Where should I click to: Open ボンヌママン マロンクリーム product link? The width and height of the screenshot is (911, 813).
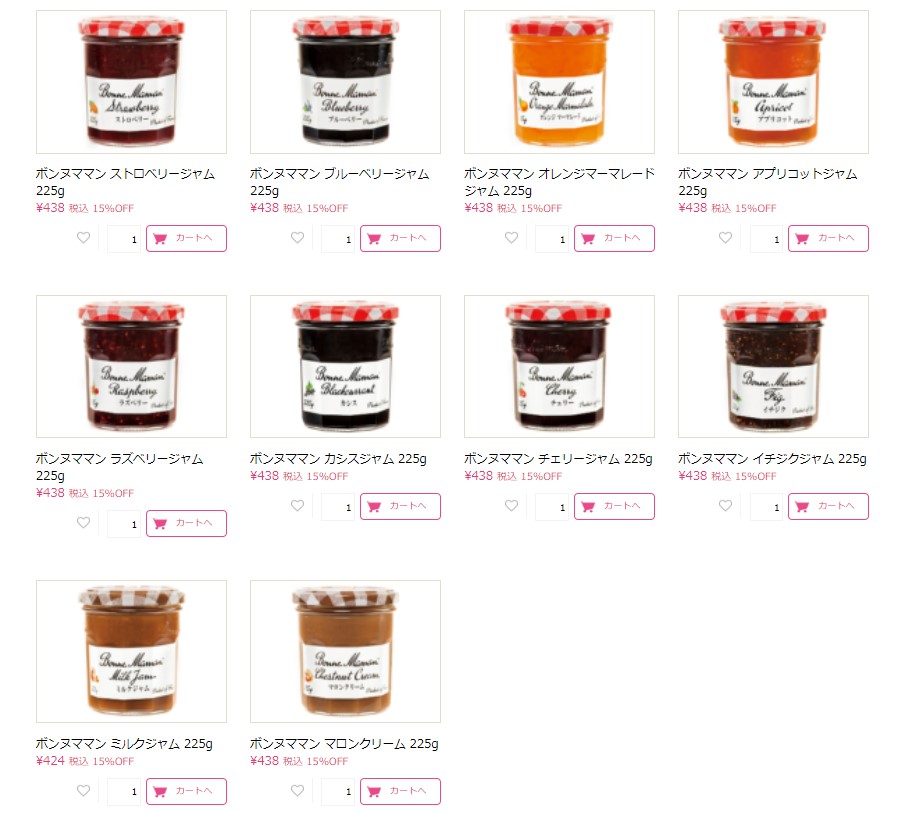tap(344, 744)
